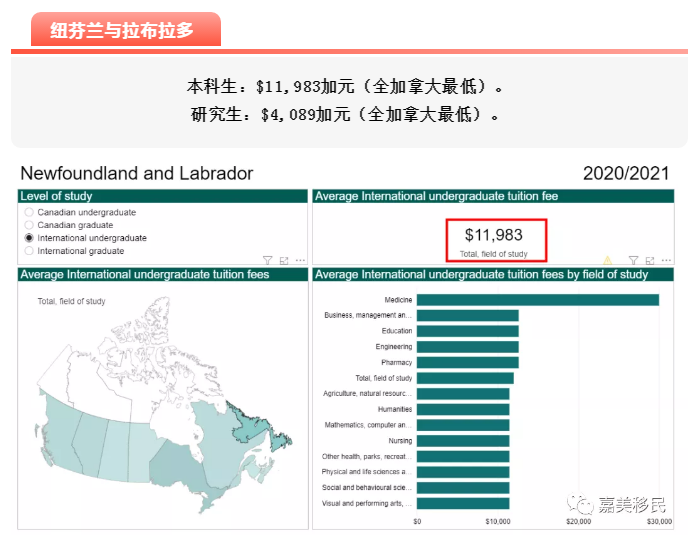
Task: Click the filter icon in Level of study panel
Action: coord(267,260)
